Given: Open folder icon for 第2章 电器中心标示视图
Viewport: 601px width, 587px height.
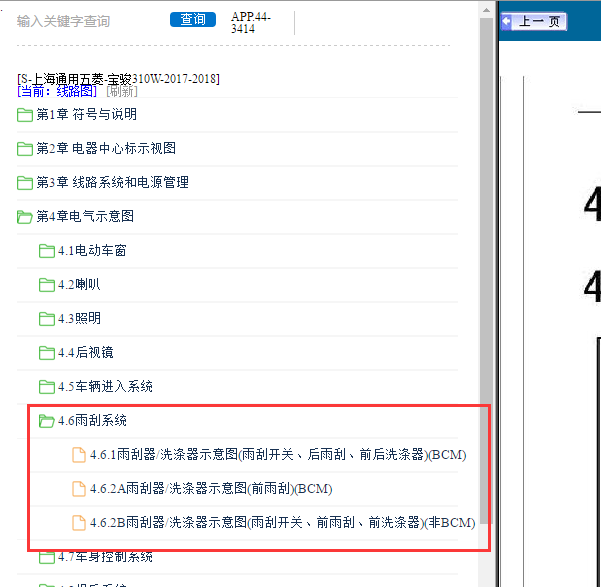Looking at the screenshot, I should pos(25,148).
